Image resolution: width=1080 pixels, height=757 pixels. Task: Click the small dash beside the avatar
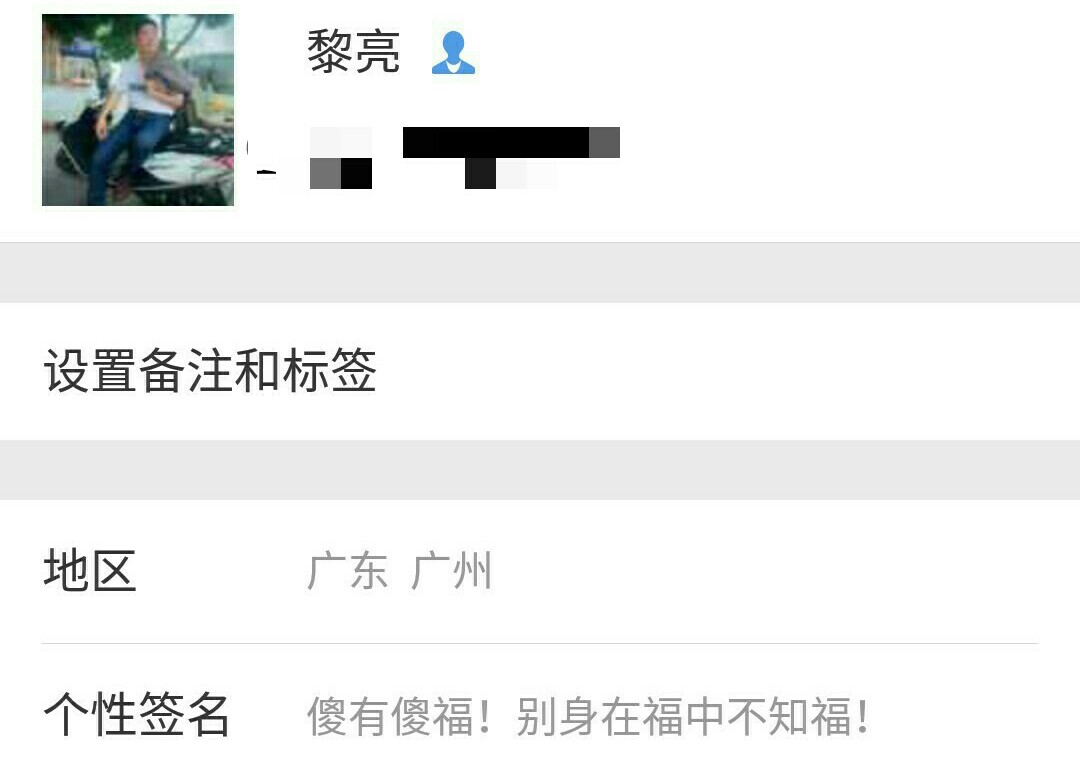tap(267, 172)
